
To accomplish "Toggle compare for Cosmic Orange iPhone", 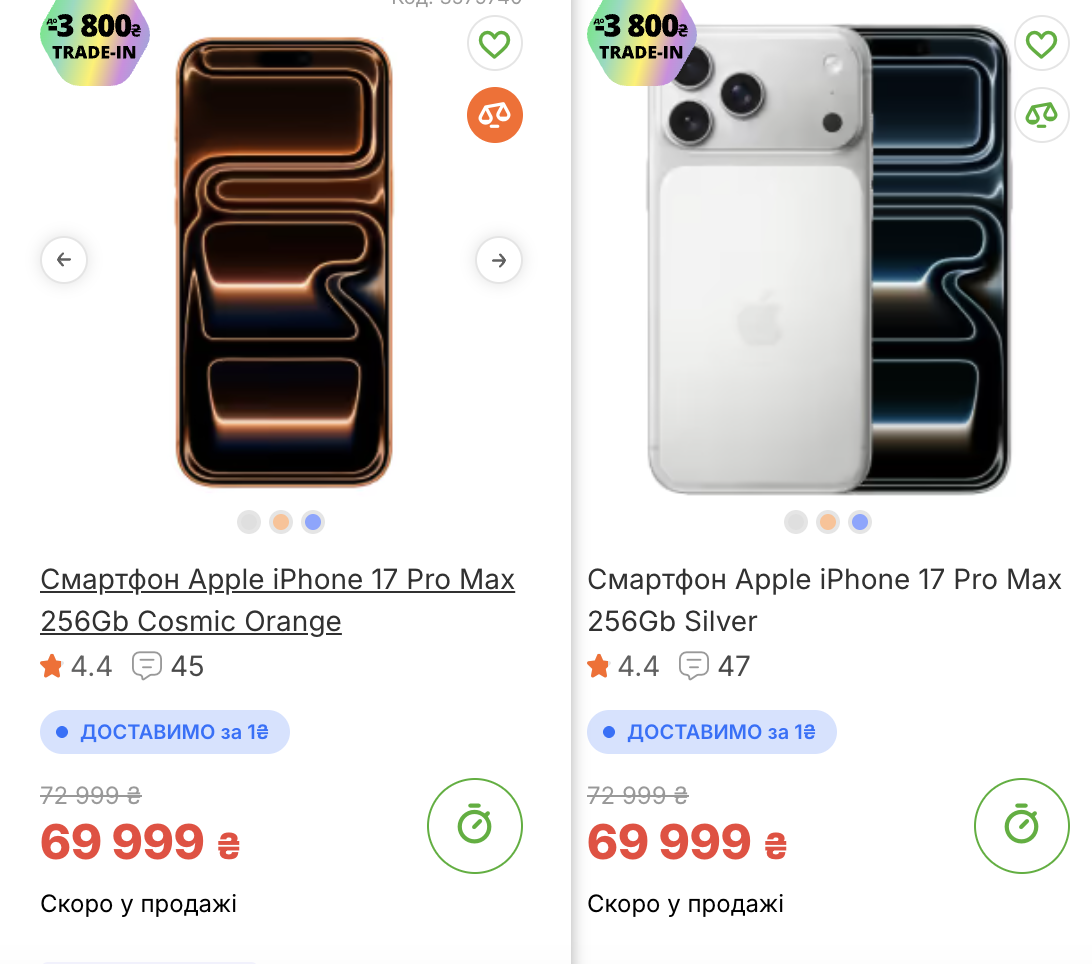I will click(494, 115).
